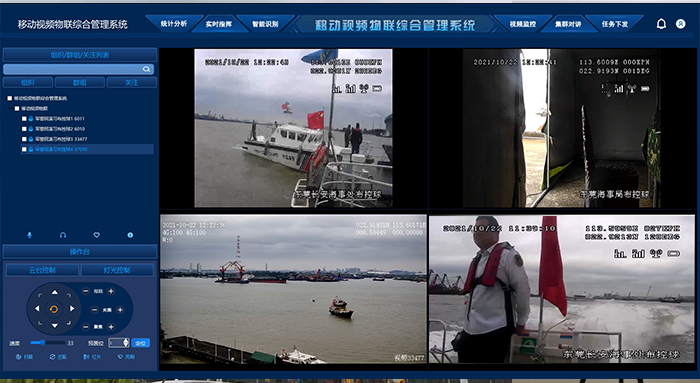Tick the root 移动视频物联综合管理系统 checkbox
Image resolution: width=700 pixels, height=383 pixels.
point(9,98)
